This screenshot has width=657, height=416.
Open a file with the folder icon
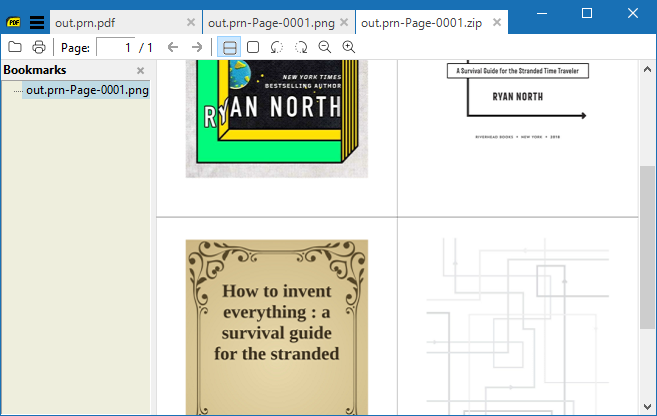click(x=15, y=47)
